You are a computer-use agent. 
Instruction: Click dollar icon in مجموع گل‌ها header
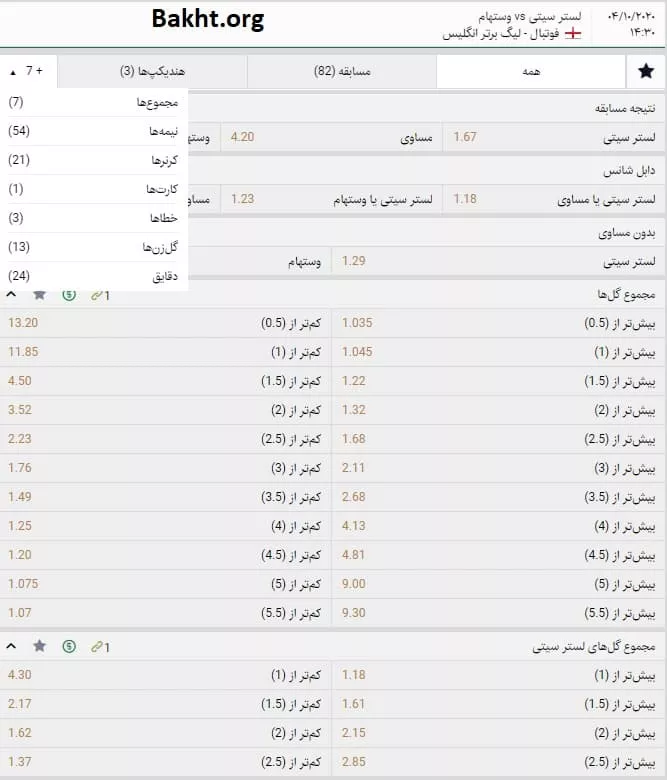(x=68, y=295)
